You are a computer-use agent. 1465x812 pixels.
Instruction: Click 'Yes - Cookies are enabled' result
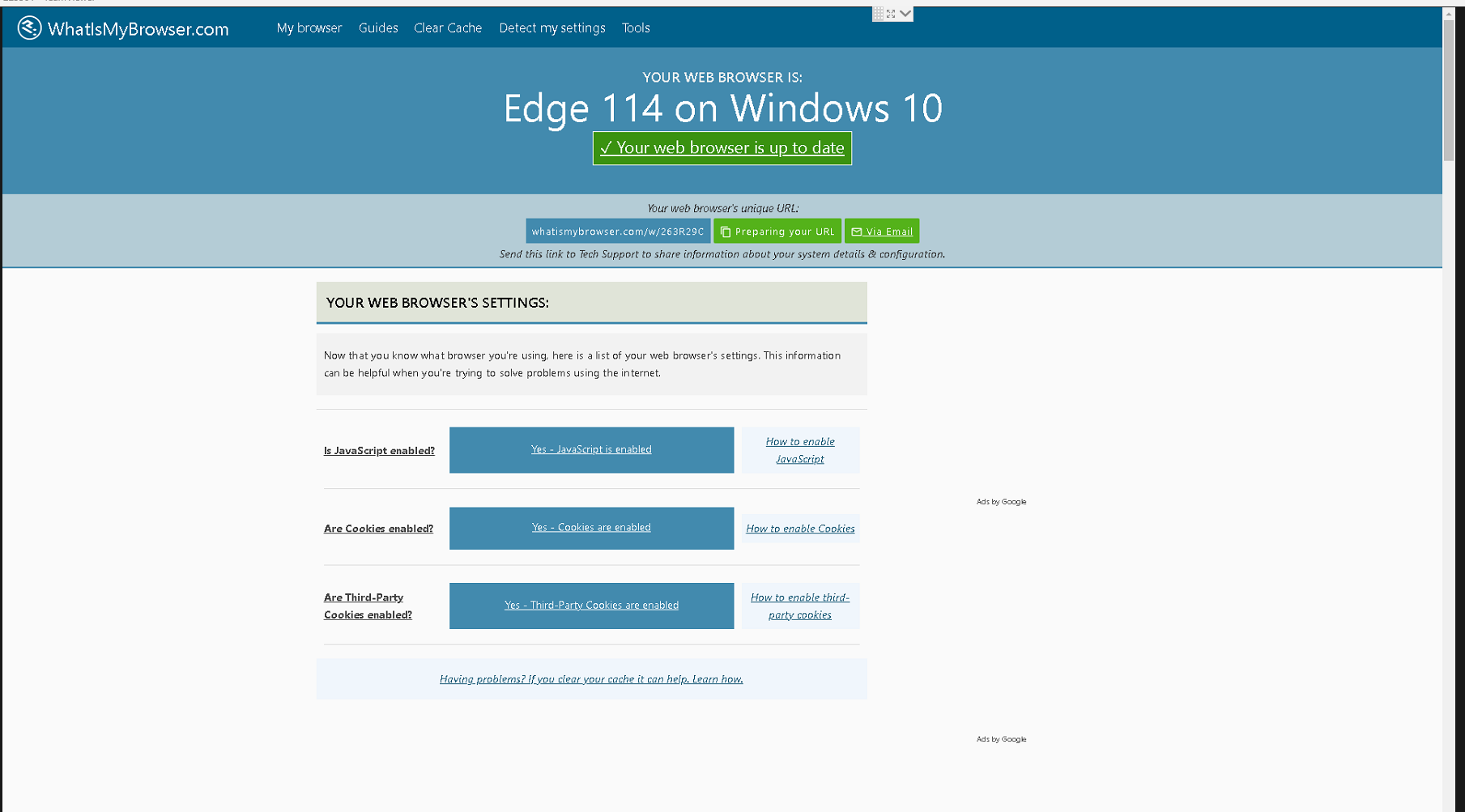click(591, 528)
